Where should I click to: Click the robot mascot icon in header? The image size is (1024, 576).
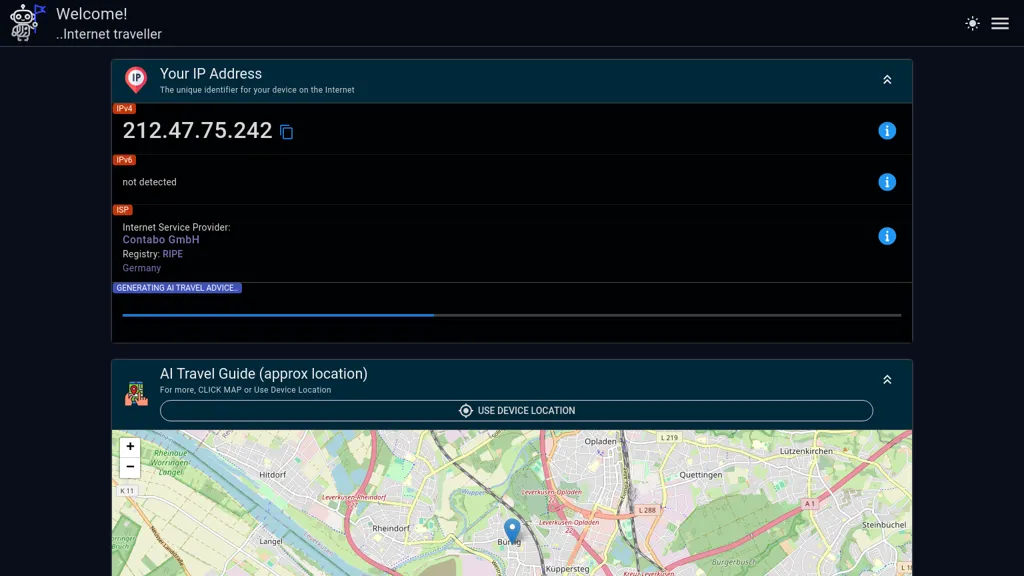point(23,21)
